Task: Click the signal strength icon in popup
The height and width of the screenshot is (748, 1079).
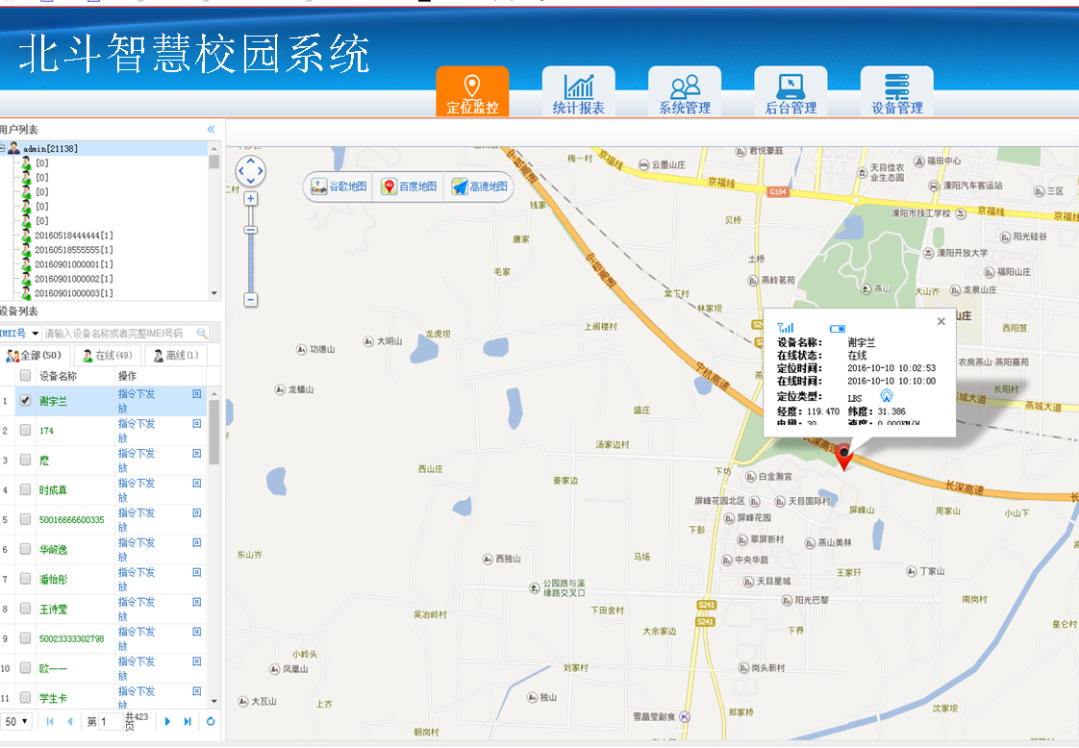Action: tap(785, 328)
